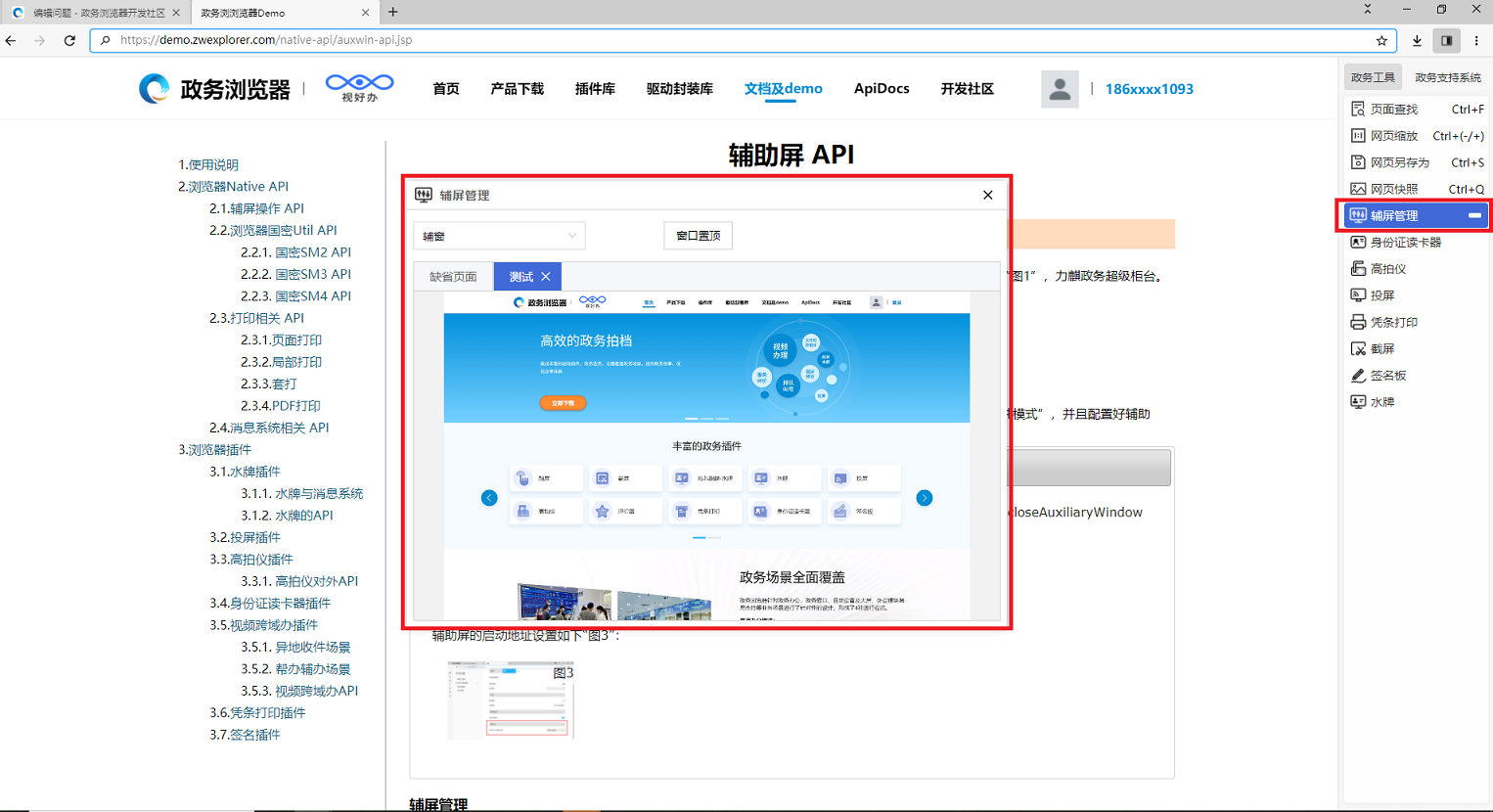The width and height of the screenshot is (1493, 812).
Task: Open 2.浏览器Native API link
Action: click(x=234, y=187)
